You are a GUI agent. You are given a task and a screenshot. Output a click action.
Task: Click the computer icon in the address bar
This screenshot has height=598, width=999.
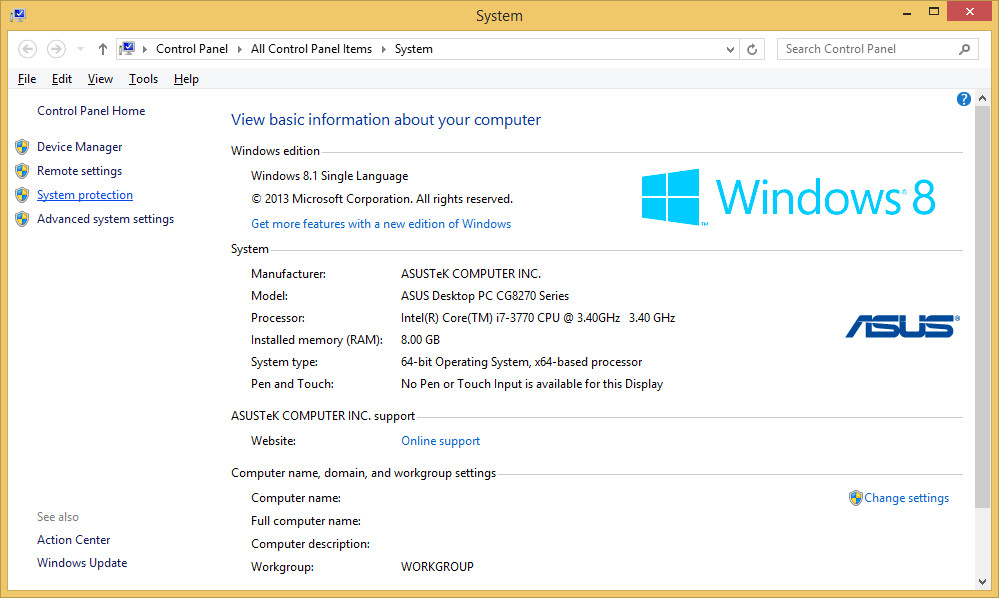127,48
